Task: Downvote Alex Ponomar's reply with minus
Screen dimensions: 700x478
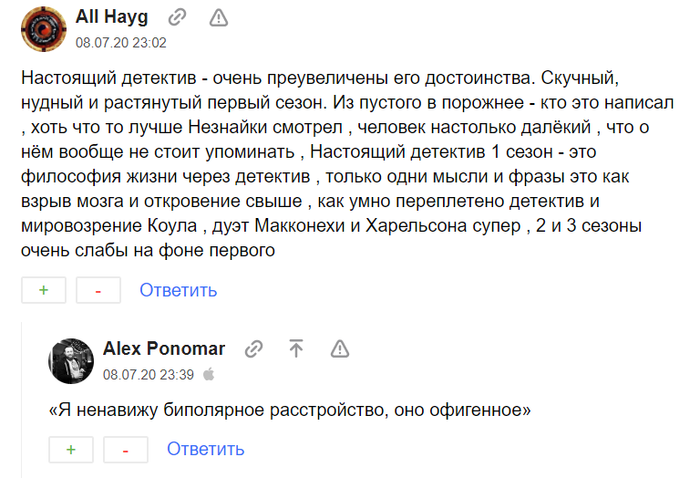Action: click(x=126, y=449)
